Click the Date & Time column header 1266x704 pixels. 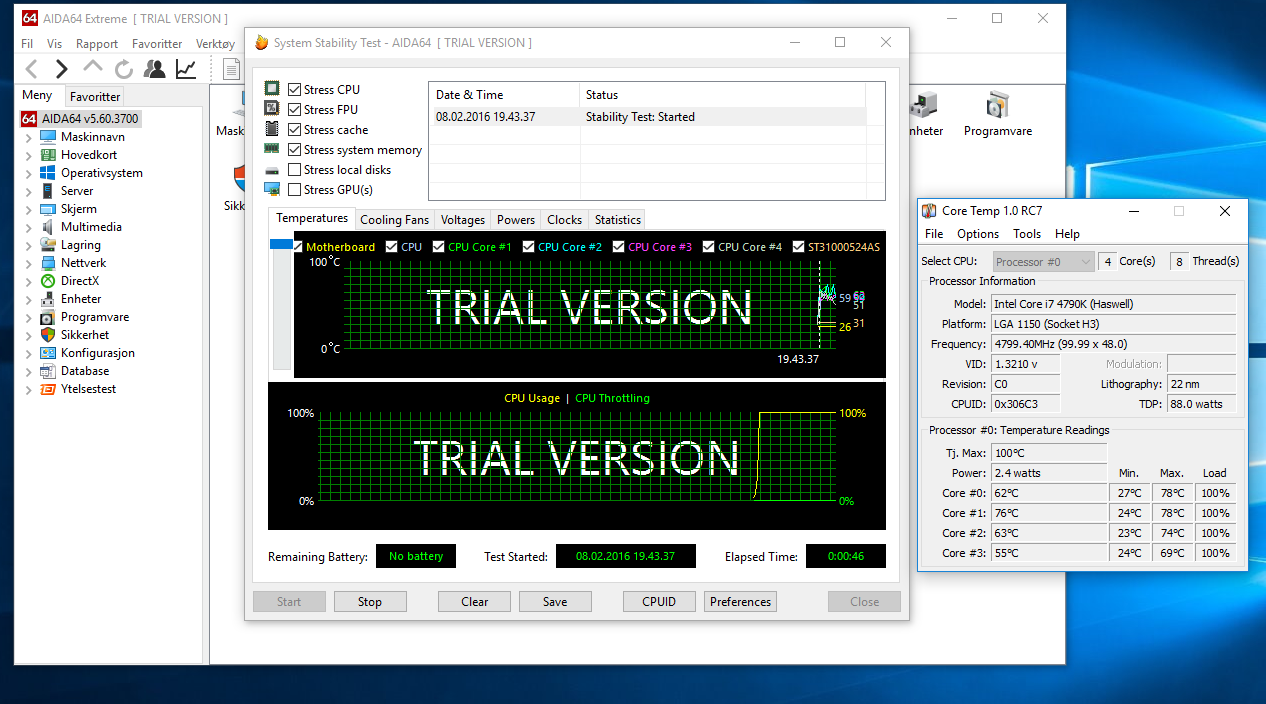click(504, 95)
